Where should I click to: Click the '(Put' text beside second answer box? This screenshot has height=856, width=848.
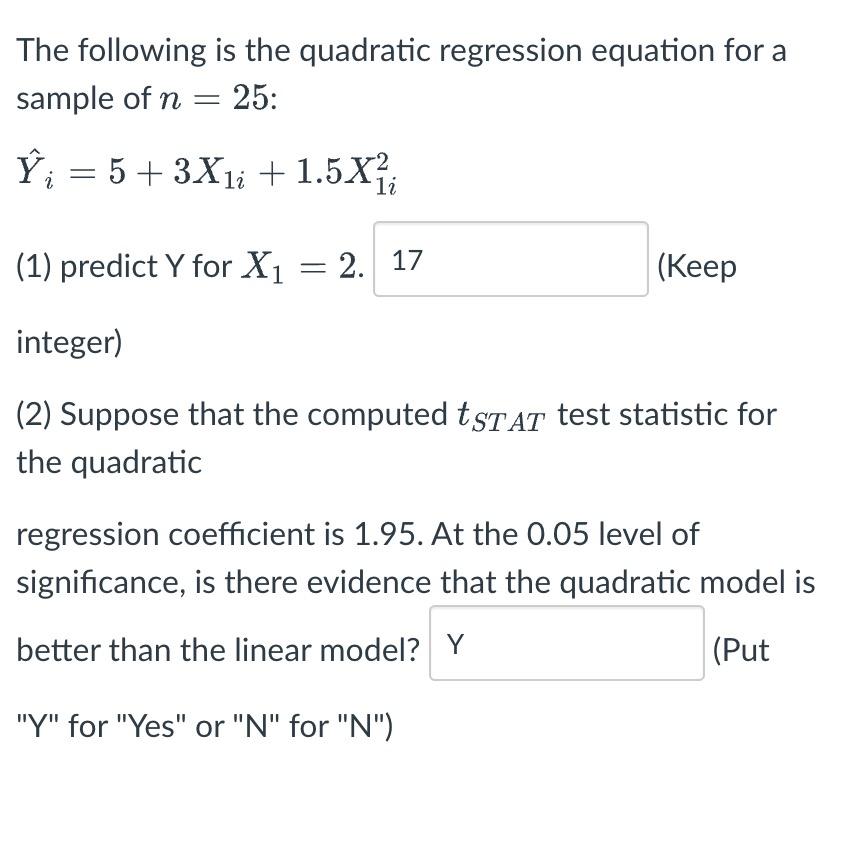coord(739,650)
